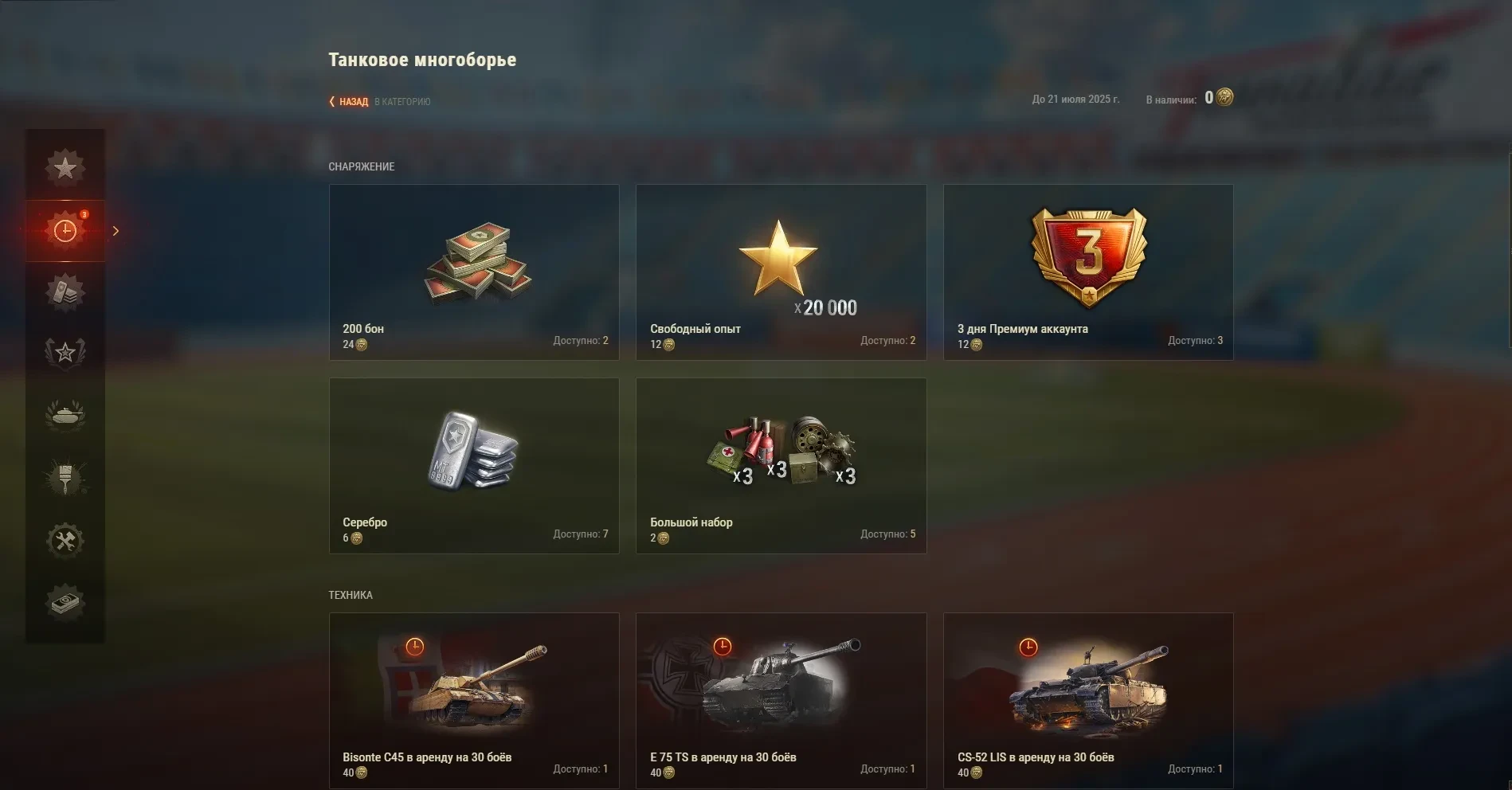Image resolution: width=1512 pixels, height=790 pixels.
Task: Open the star category in the sidebar
Action: [65, 168]
